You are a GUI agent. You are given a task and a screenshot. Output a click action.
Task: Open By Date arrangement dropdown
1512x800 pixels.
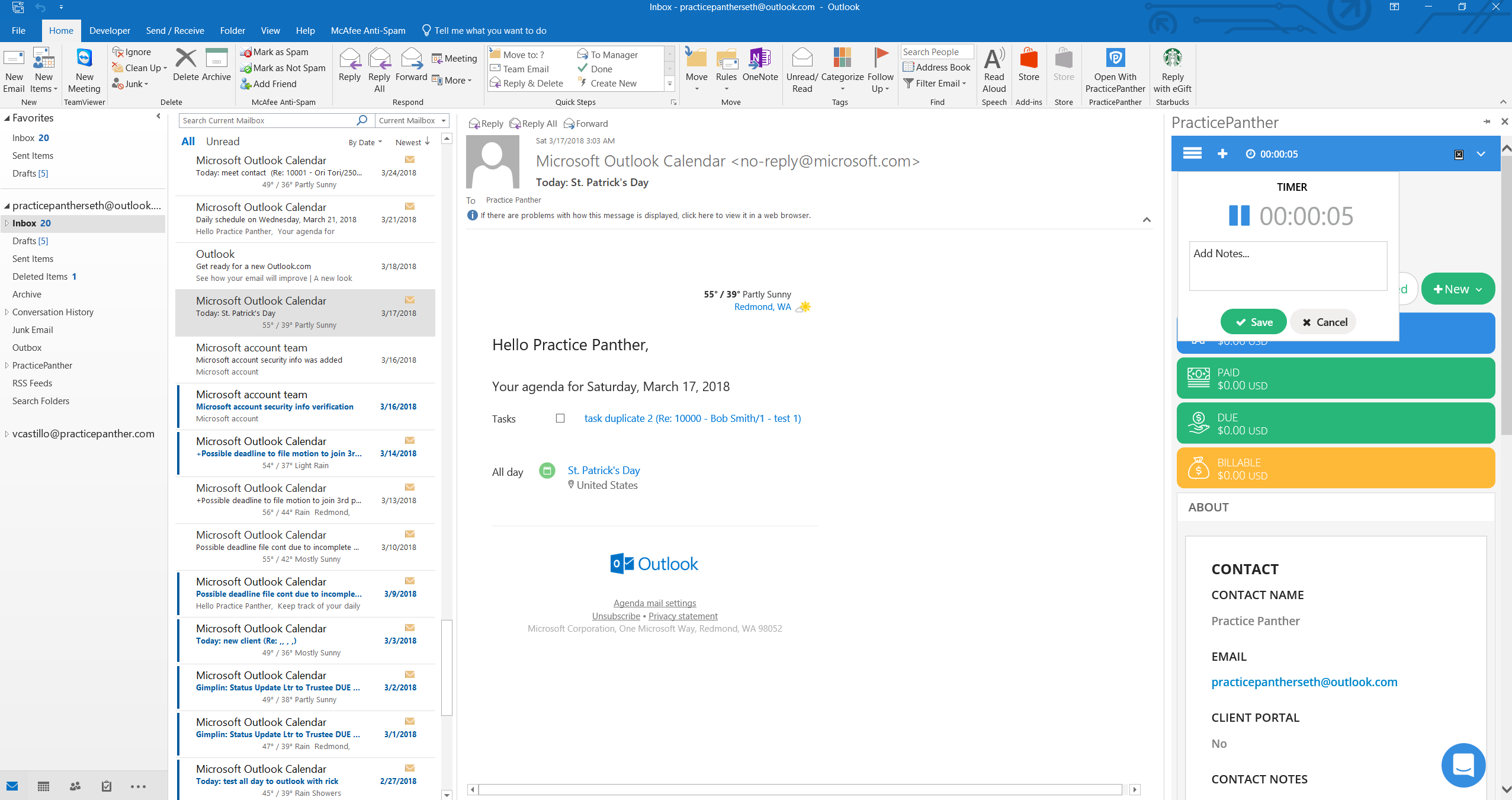[365, 142]
